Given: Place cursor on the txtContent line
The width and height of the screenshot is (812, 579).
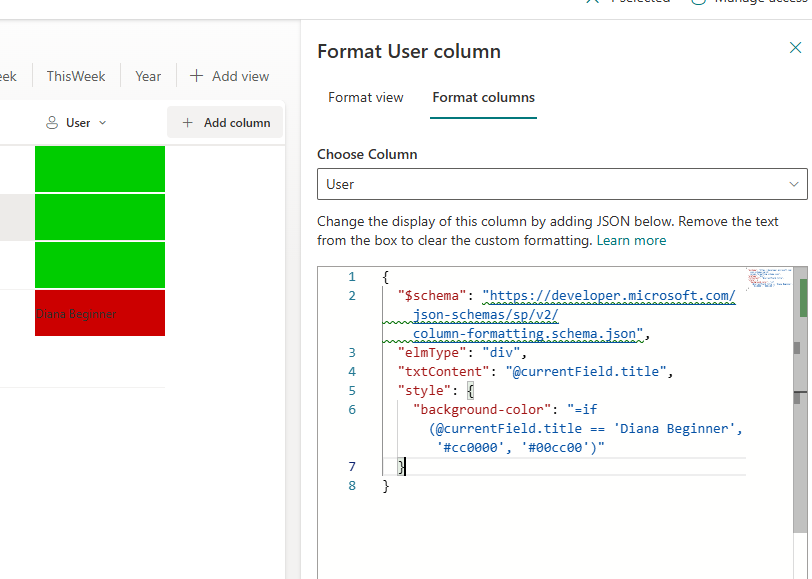Looking at the screenshot, I should click(x=530, y=371).
